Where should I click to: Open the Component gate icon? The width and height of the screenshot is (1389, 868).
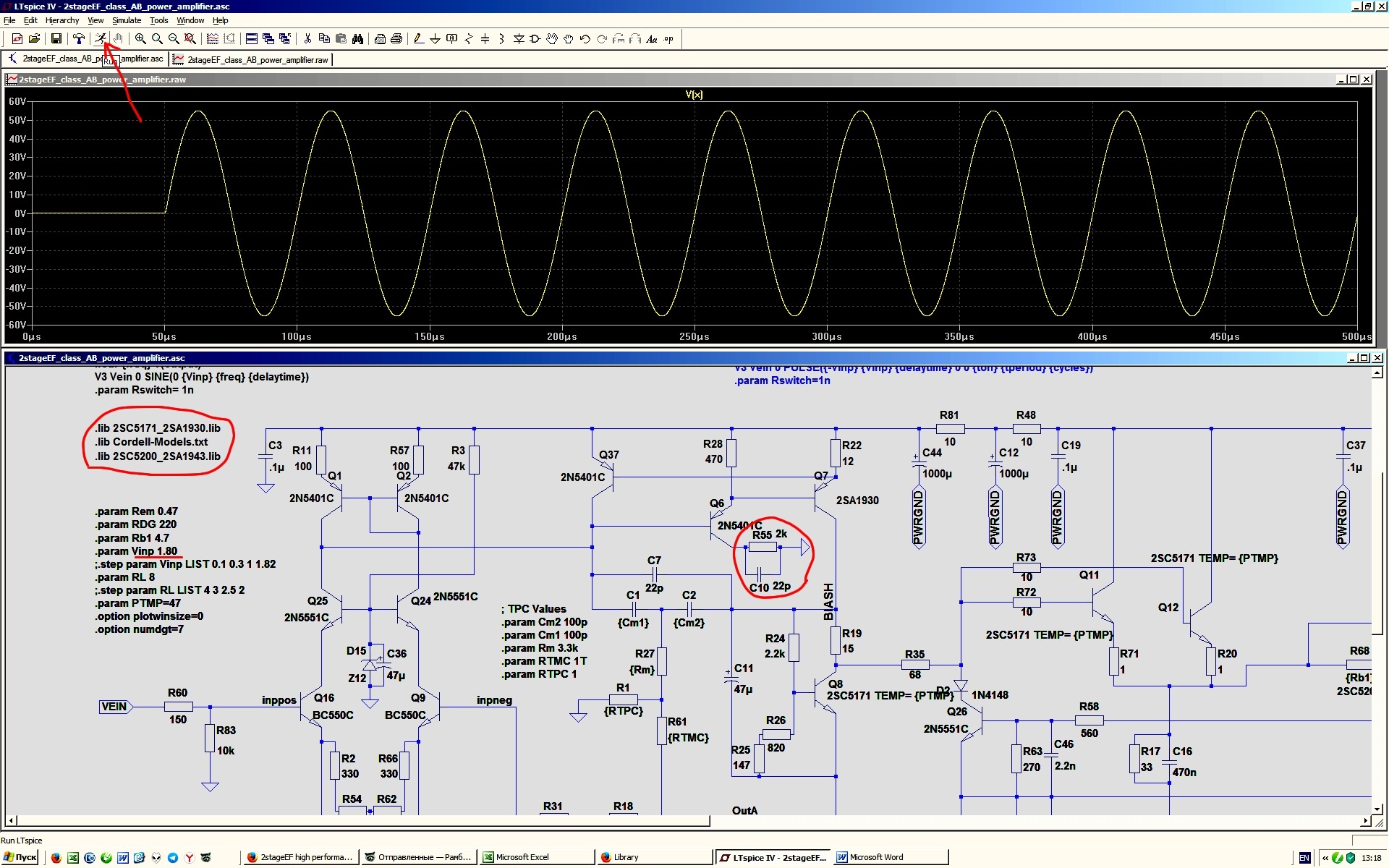[x=535, y=38]
